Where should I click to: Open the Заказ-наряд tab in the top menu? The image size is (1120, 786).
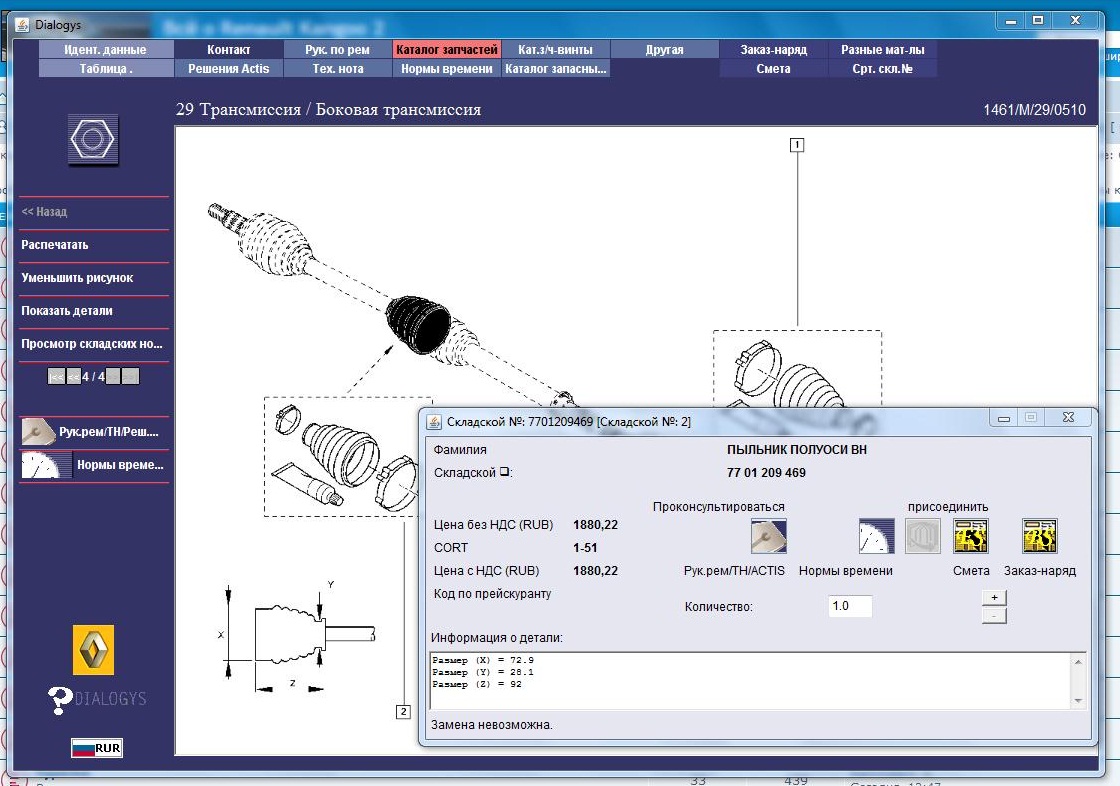coord(774,49)
